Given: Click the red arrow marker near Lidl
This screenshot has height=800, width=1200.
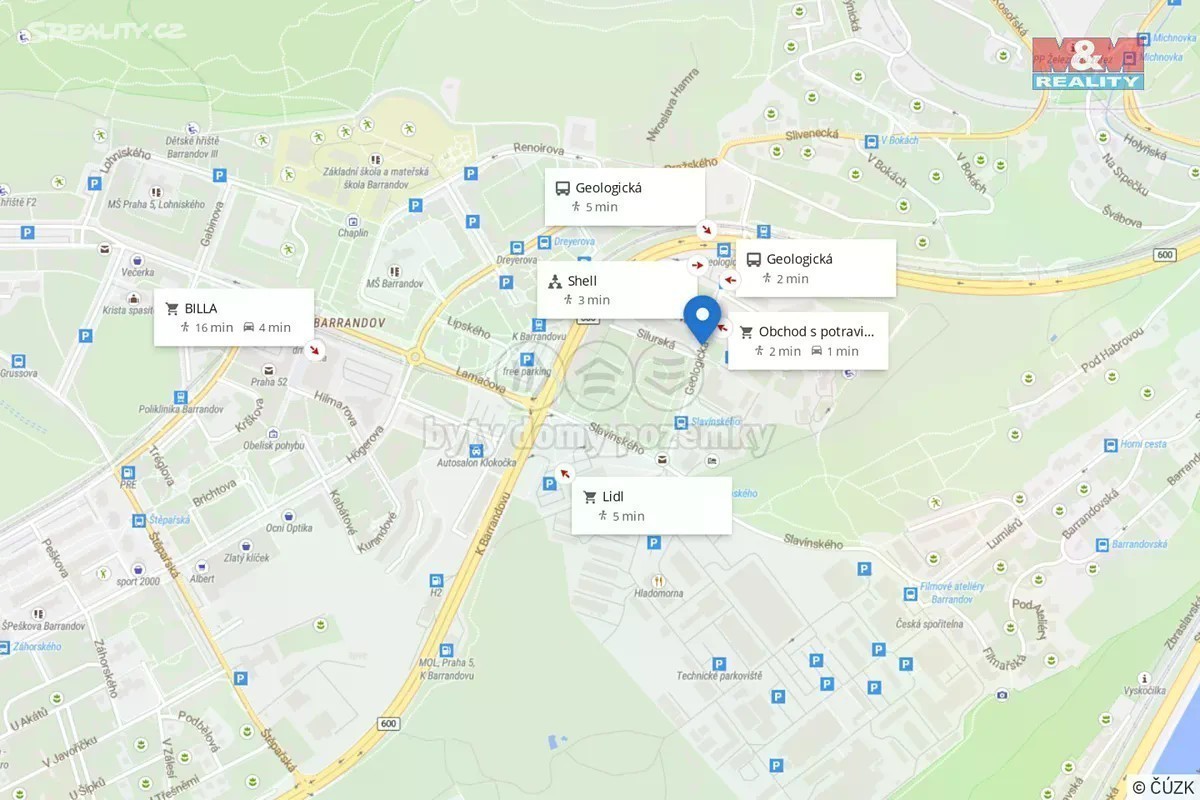Looking at the screenshot, I should pyautogui.click(x=564, y=473).
